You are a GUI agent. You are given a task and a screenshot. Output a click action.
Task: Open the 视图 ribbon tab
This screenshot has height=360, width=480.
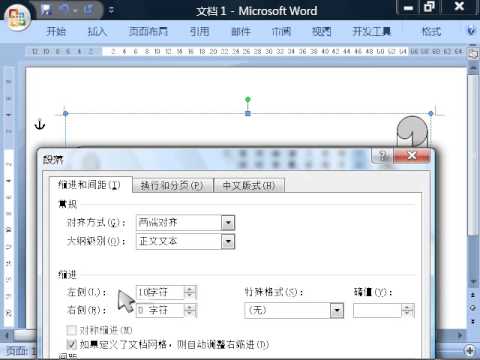[x=322, y=32]
